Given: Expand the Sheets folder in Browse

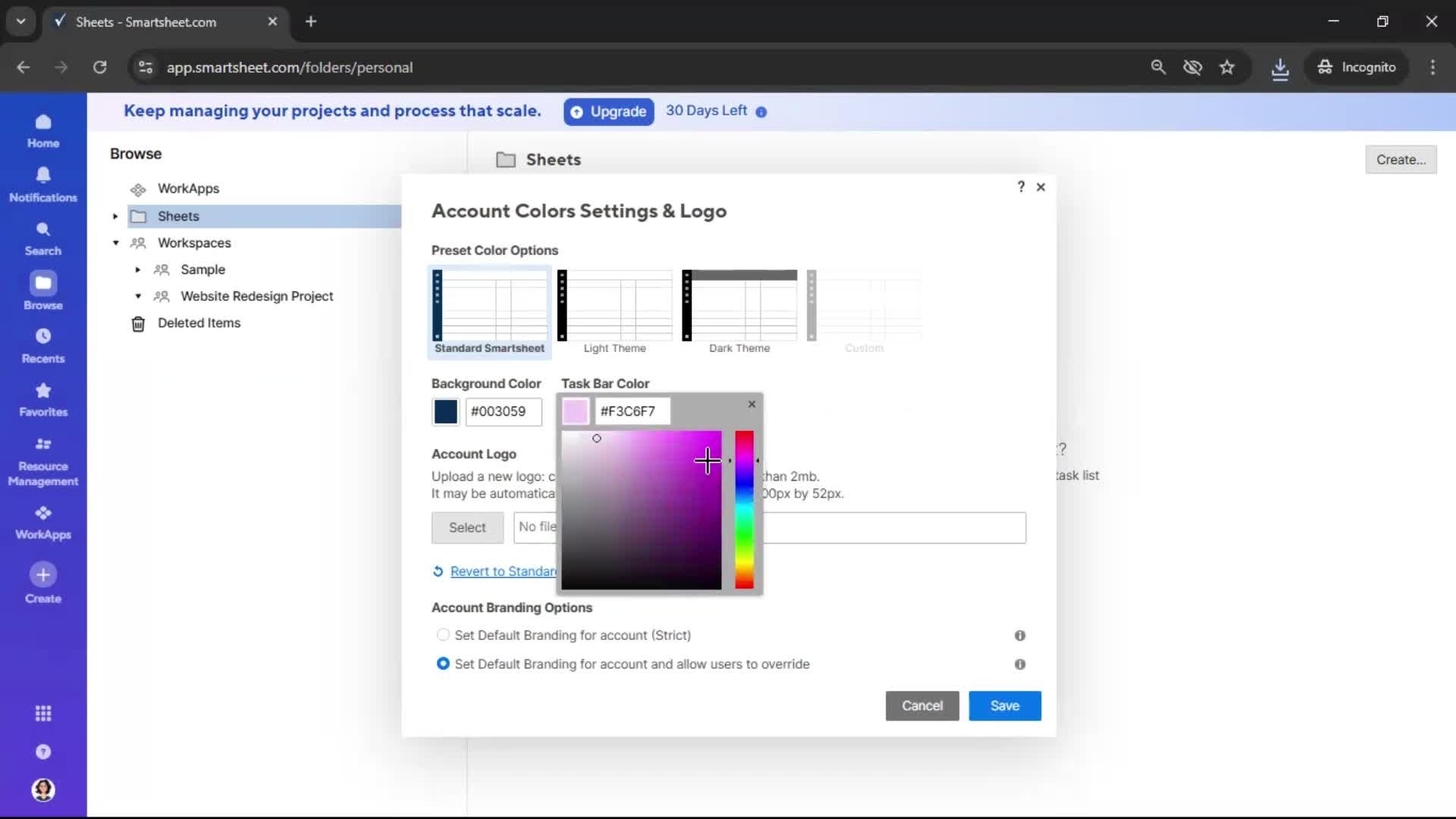Looking at the screenshot, I should (114, 216).
